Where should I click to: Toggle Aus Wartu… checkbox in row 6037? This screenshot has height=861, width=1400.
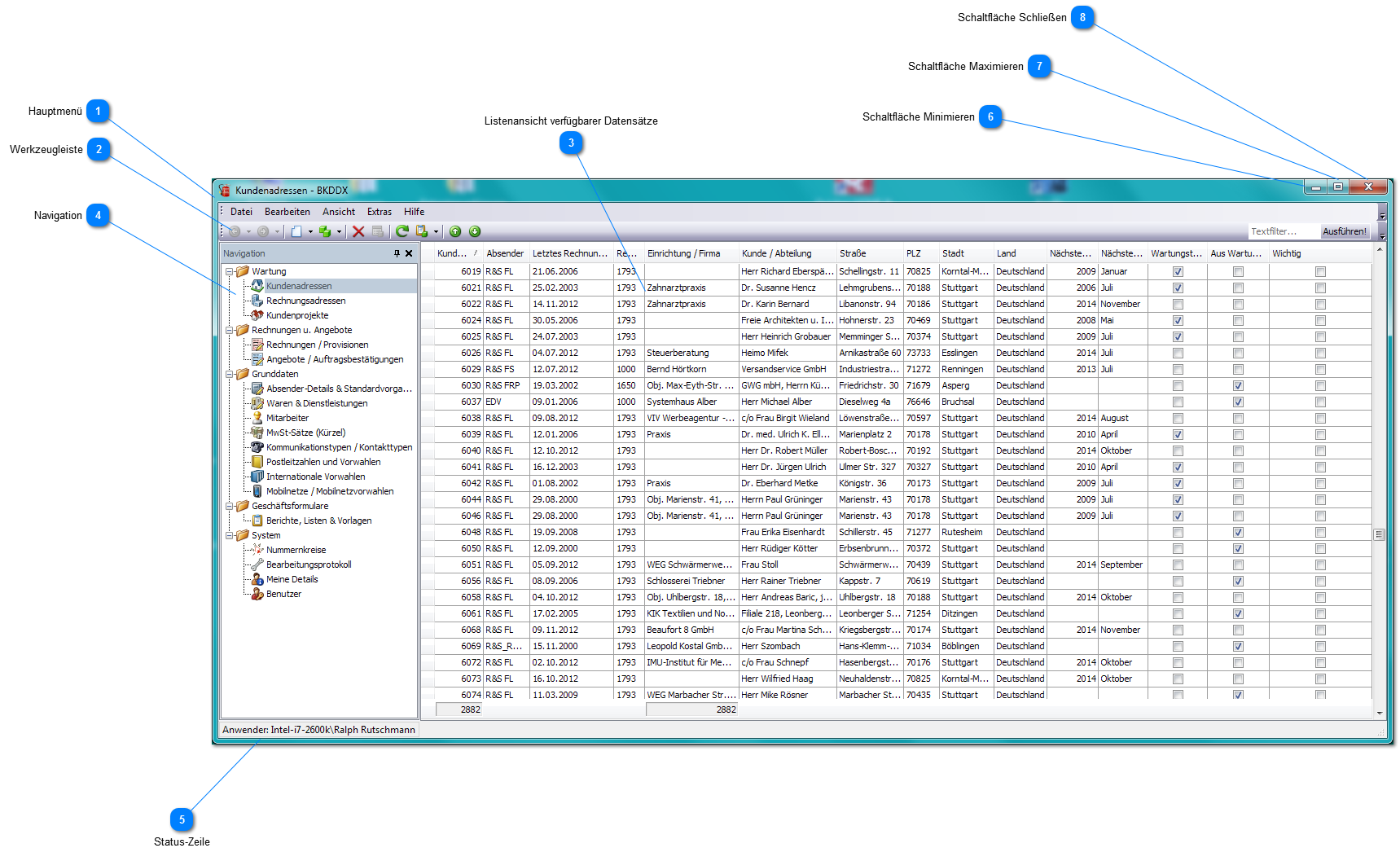click(1238, 402)
